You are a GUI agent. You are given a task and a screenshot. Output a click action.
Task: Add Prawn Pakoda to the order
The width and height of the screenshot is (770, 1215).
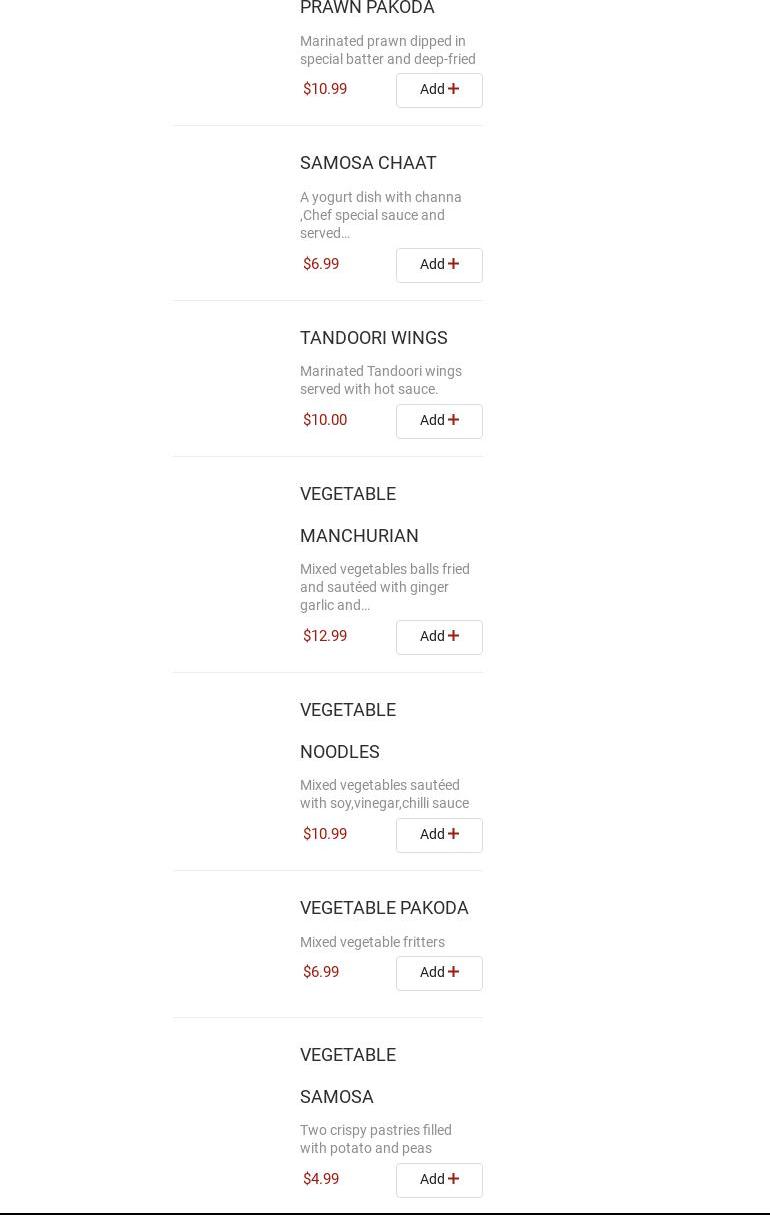point(438,90)
